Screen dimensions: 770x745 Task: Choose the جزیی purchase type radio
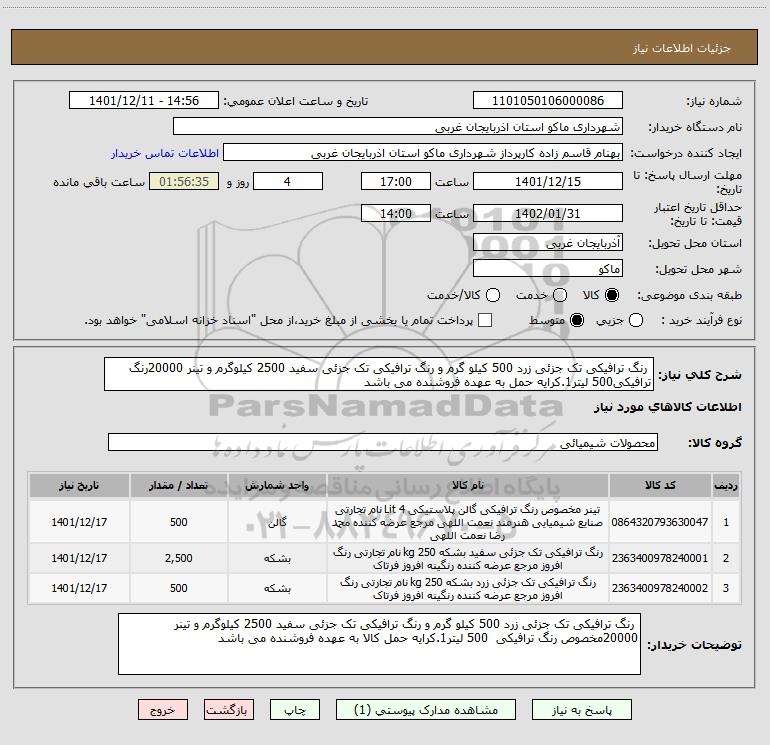(x=636, y=320)
